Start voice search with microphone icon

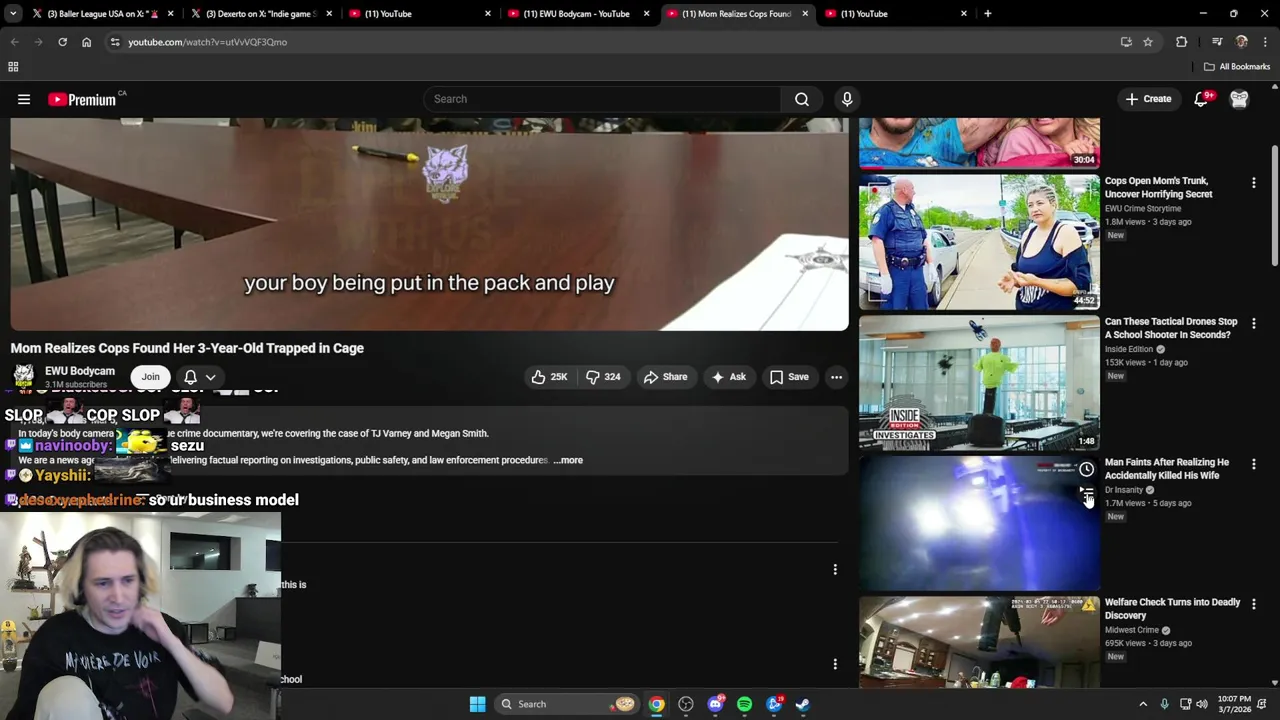pos(847,99)
